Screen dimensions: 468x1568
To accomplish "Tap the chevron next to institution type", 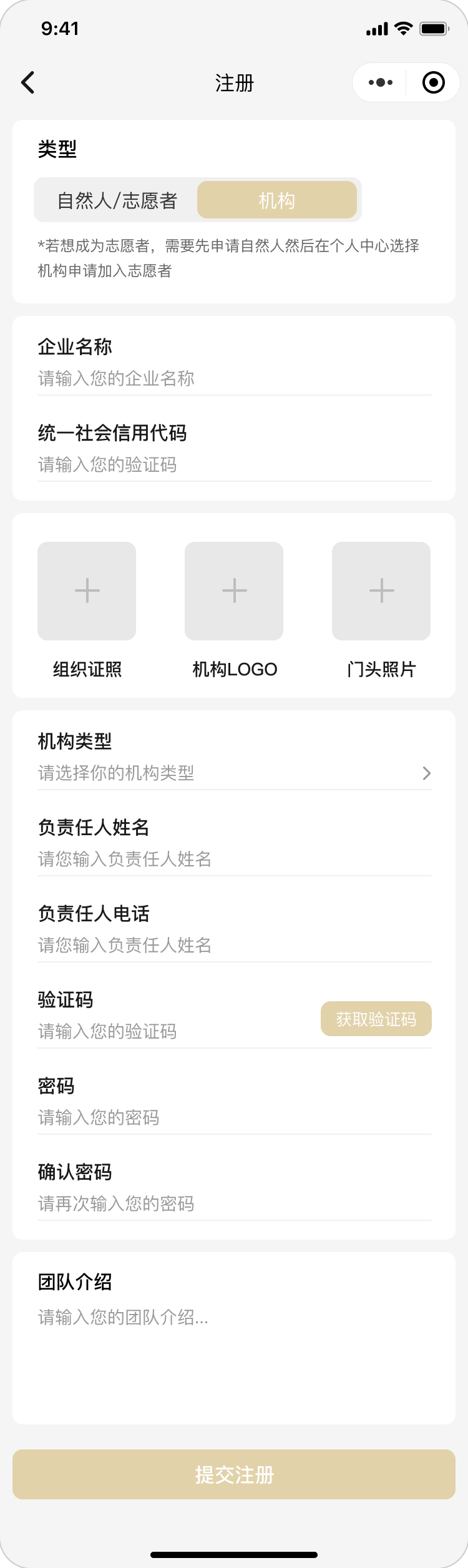I will click(x=427, y=773).
